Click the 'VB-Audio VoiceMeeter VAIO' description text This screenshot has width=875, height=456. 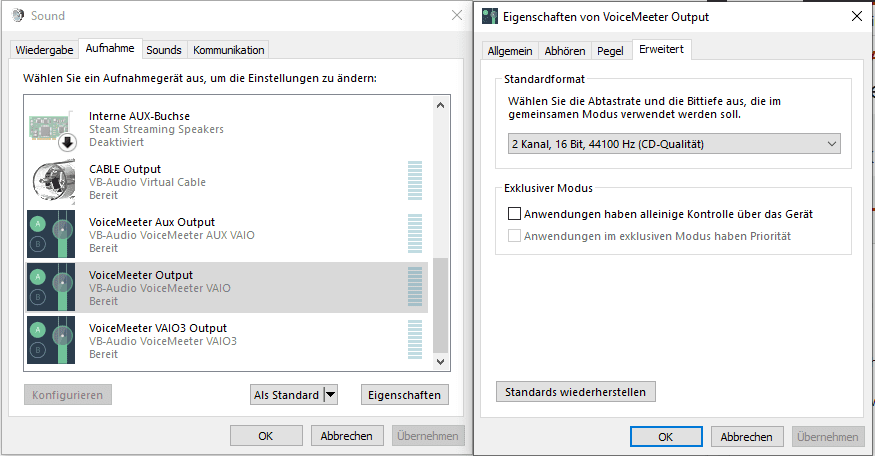coord(160,288)
